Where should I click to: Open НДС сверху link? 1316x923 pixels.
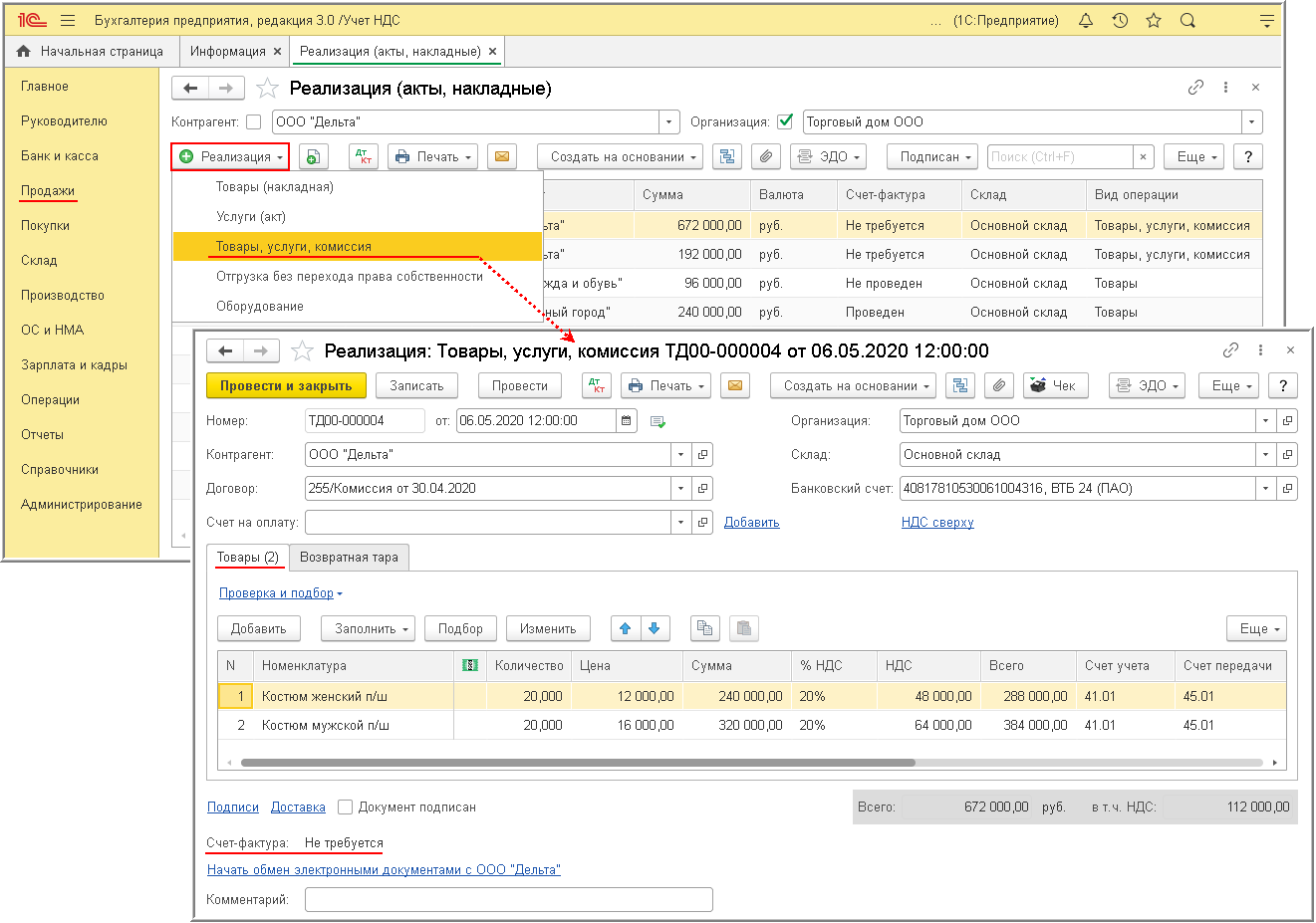point(937,522)
